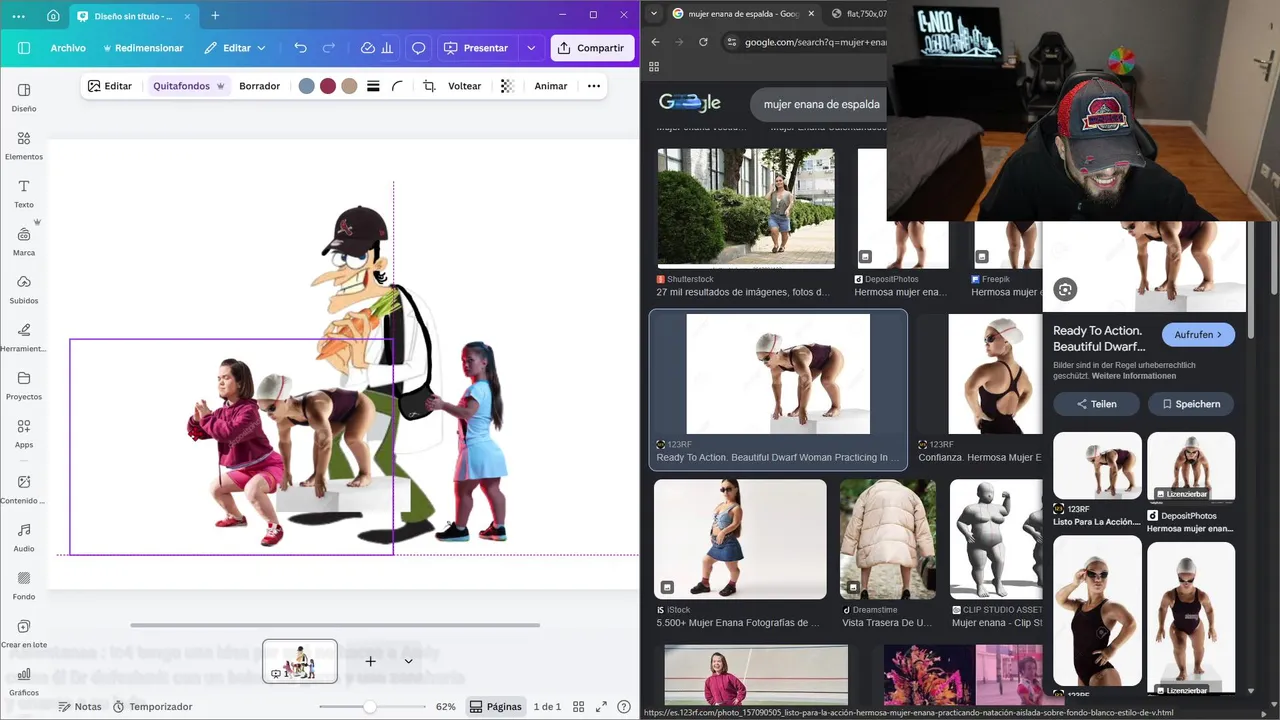The image size is (1280, 720).
Task: Open the Gráficos sidebar panel
Action: pyautogui.click(x=24, y=681)
